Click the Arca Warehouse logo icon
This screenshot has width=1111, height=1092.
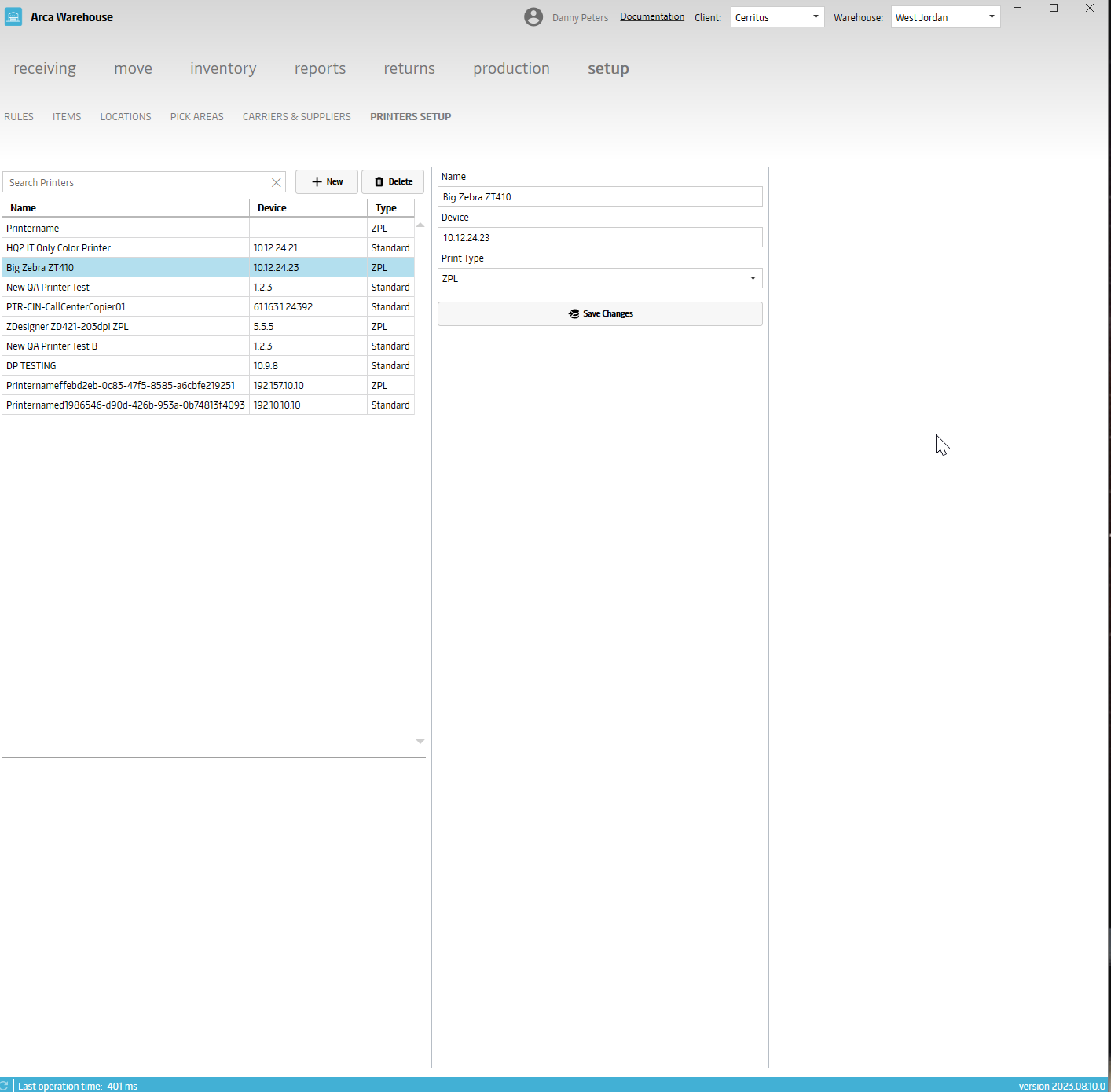click(13, 17)
